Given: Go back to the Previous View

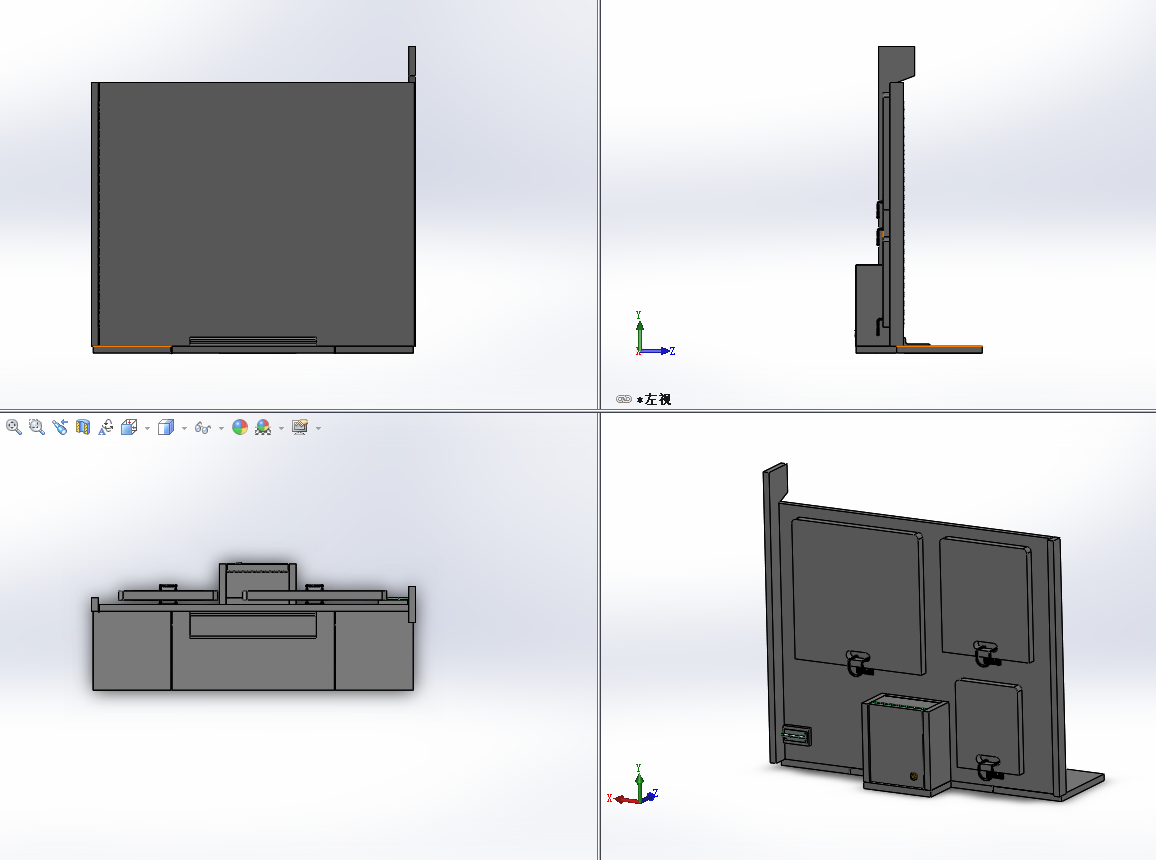Looking at the screenshot, I should click(60, 427).
